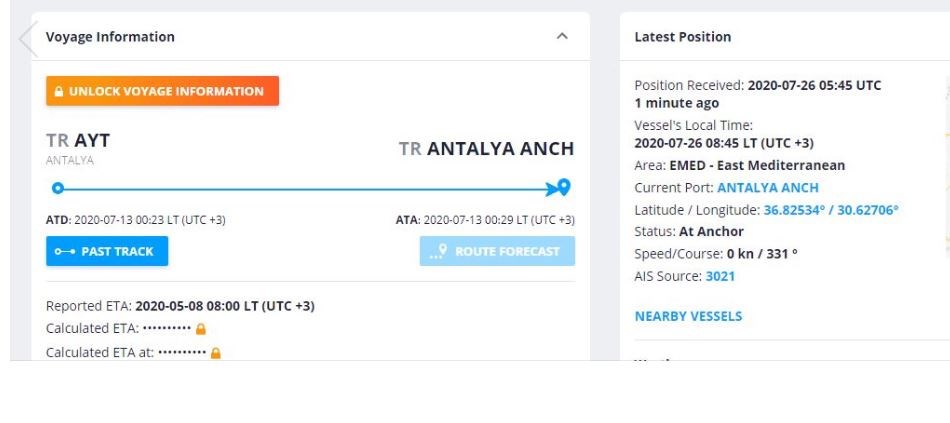Click the masked Calculated ETA at value dots
The height and width of the screenshot is (423, 950).
(181, 353)
